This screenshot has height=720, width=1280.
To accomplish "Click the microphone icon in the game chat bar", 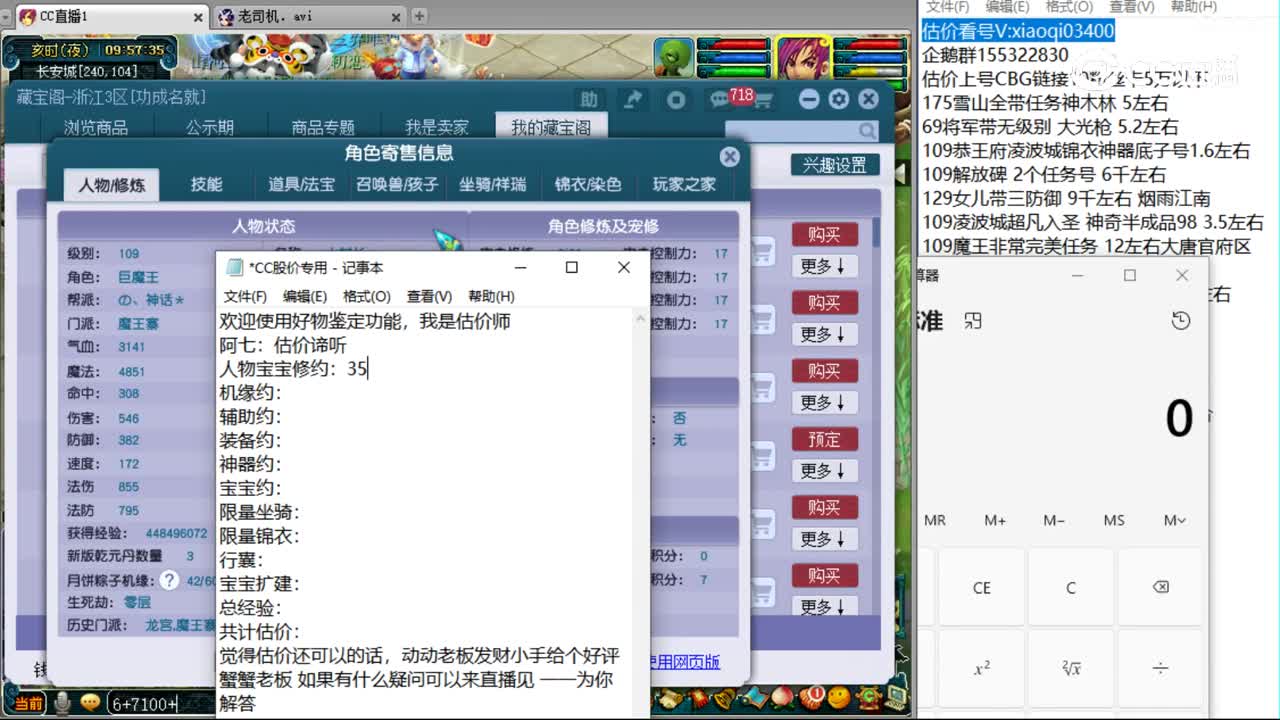I will pyautogui.click(x=62, y=703).
